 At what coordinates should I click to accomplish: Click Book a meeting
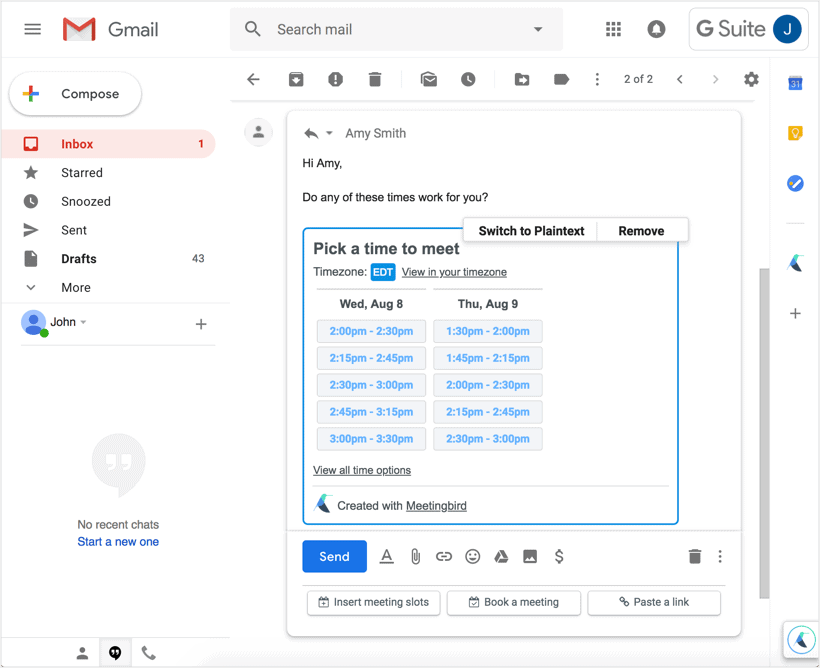[513, 603]
